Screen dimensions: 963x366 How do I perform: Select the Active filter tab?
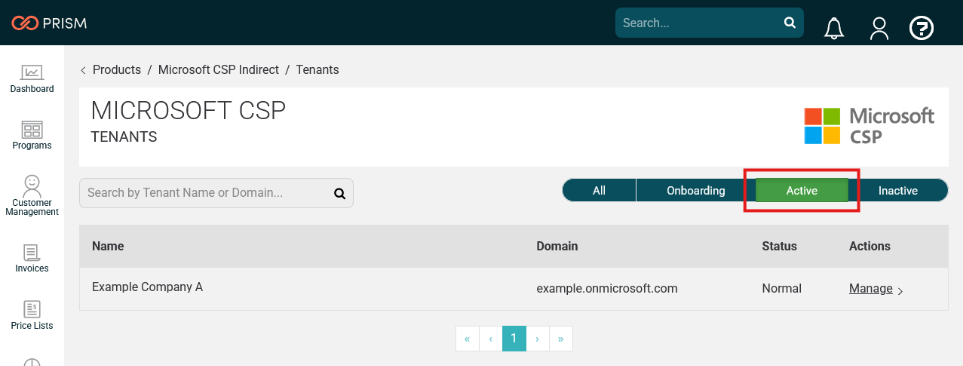[x=801, y=190]
